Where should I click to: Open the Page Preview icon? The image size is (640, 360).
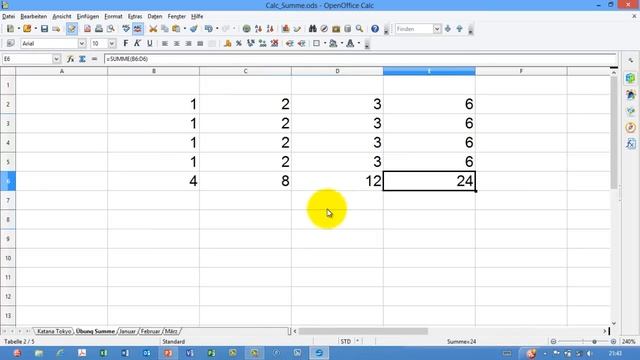coord(111,29)
